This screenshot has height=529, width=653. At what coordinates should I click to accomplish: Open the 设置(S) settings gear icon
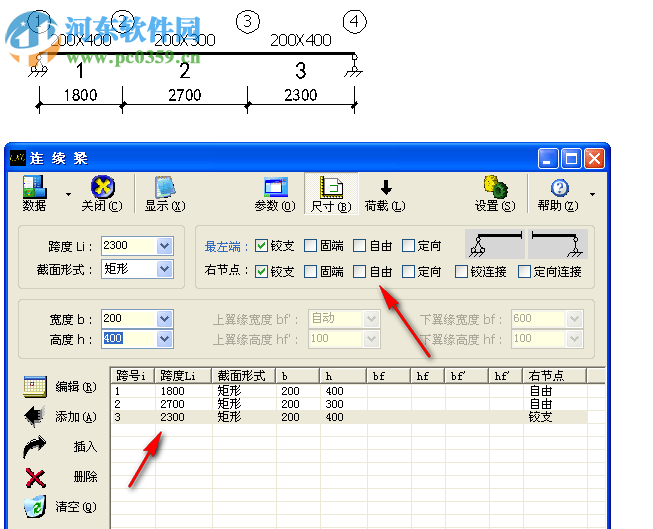(495, 193)
